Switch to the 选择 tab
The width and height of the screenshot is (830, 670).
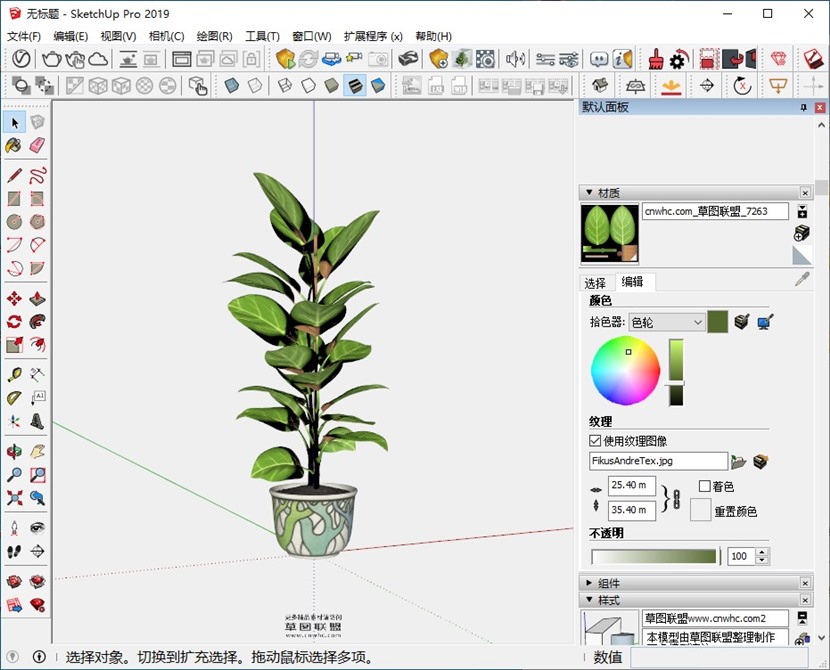point(595,283)
